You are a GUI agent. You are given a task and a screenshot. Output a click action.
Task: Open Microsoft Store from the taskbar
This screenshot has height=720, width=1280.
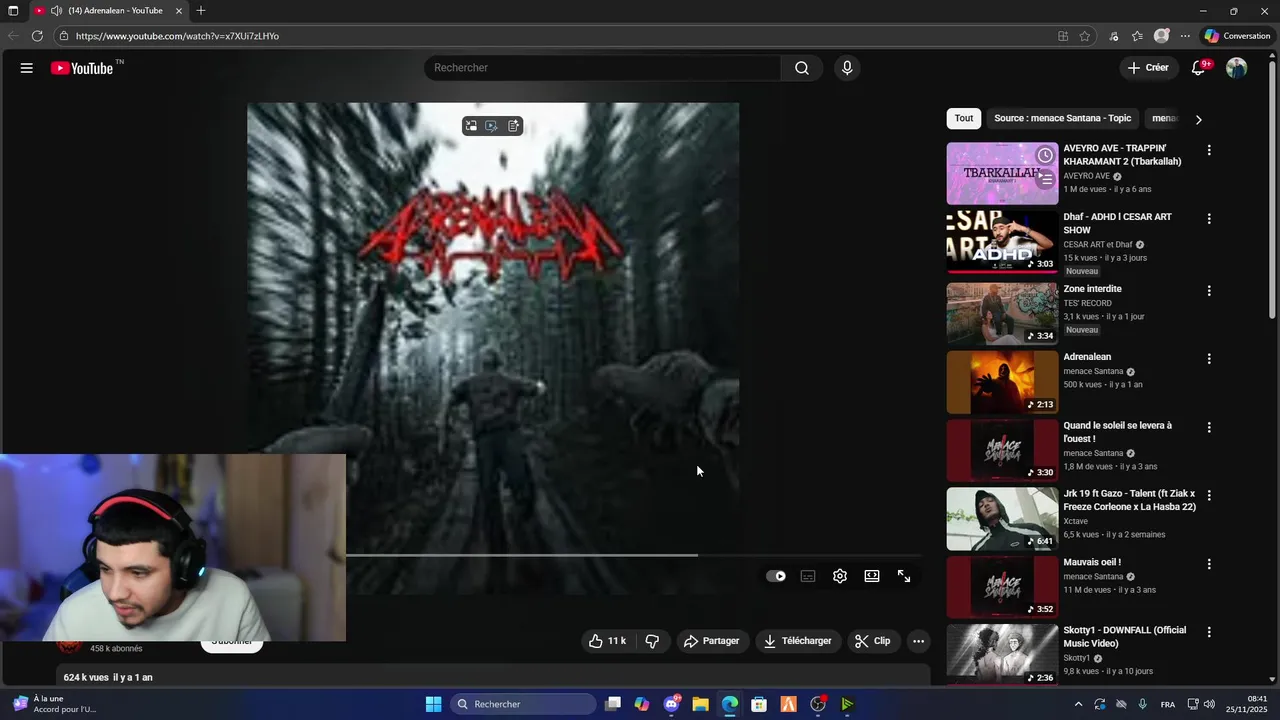pos(759,704)
